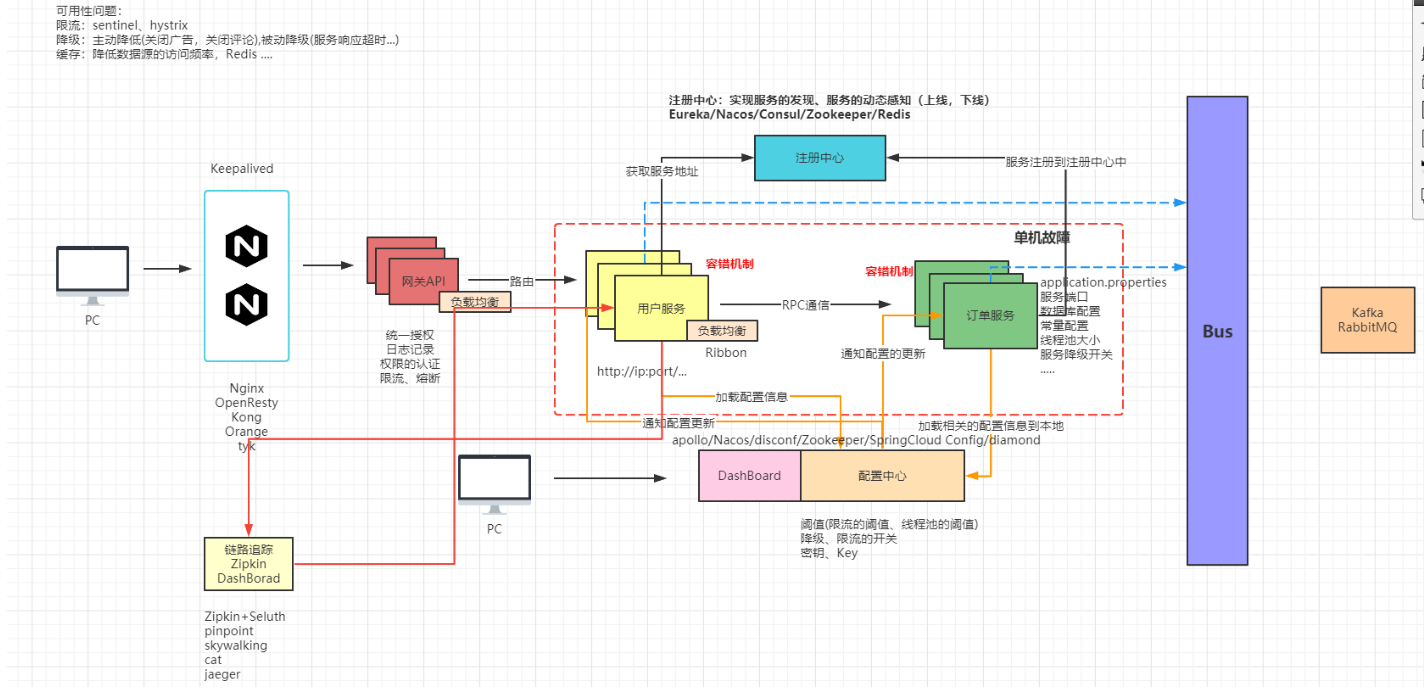This screenshot has height=691, width=1425.
Task: Select the lower Nginx hexagon logo
Action: (x=246, y=305)
